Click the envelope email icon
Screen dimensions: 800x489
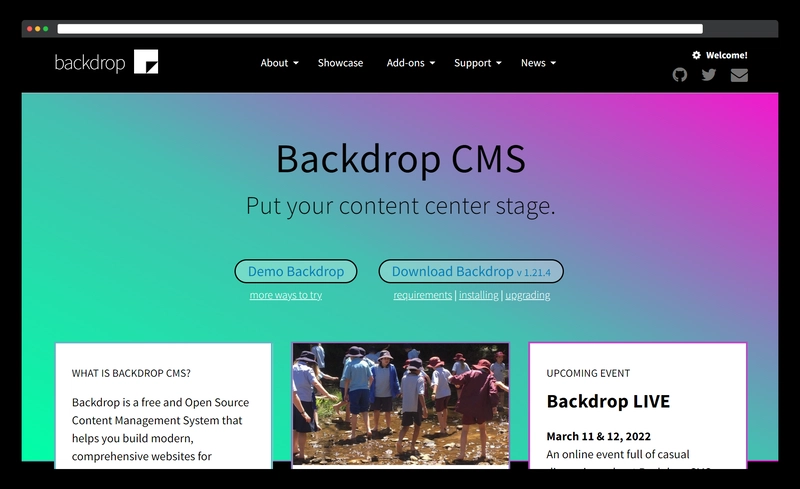click(739, 75)
